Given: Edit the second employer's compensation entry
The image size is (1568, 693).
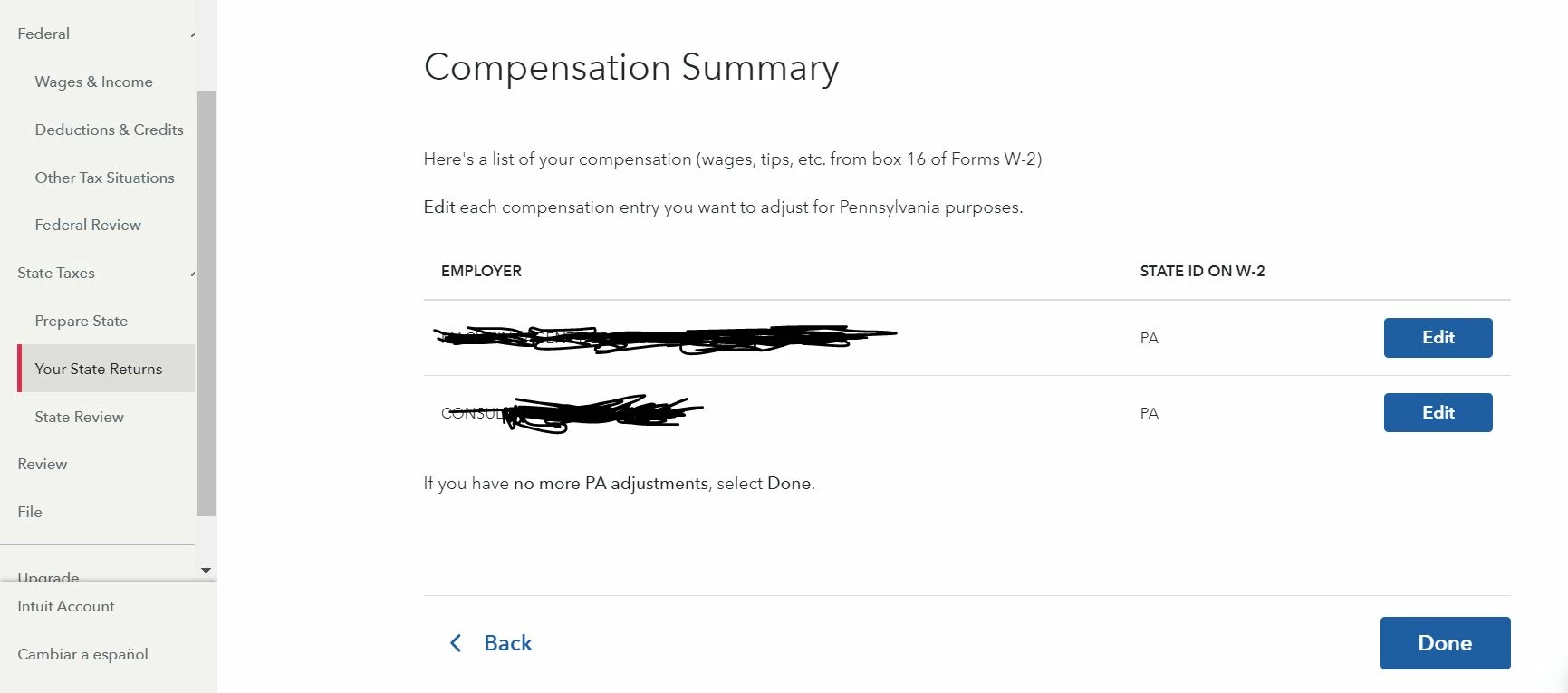Looking at the screenshot, I should [x=1438, y=413].
